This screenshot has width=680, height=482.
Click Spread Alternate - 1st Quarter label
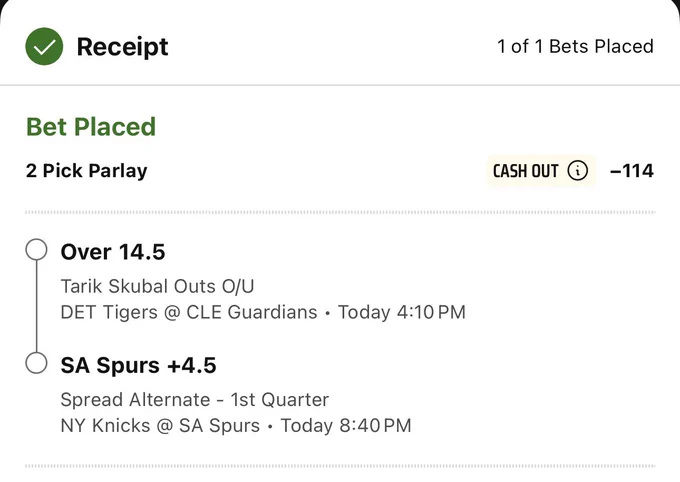pos(195,400)
